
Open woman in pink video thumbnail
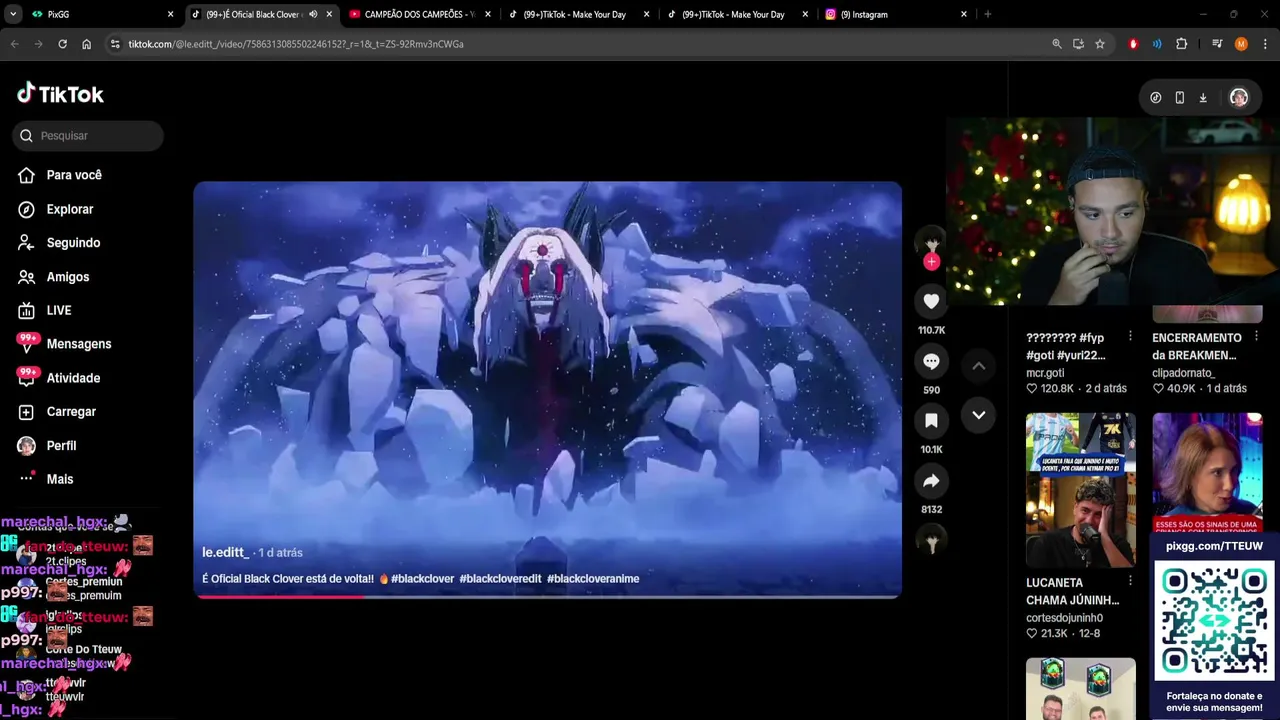pyautogui.click(x=1207, y=472)
